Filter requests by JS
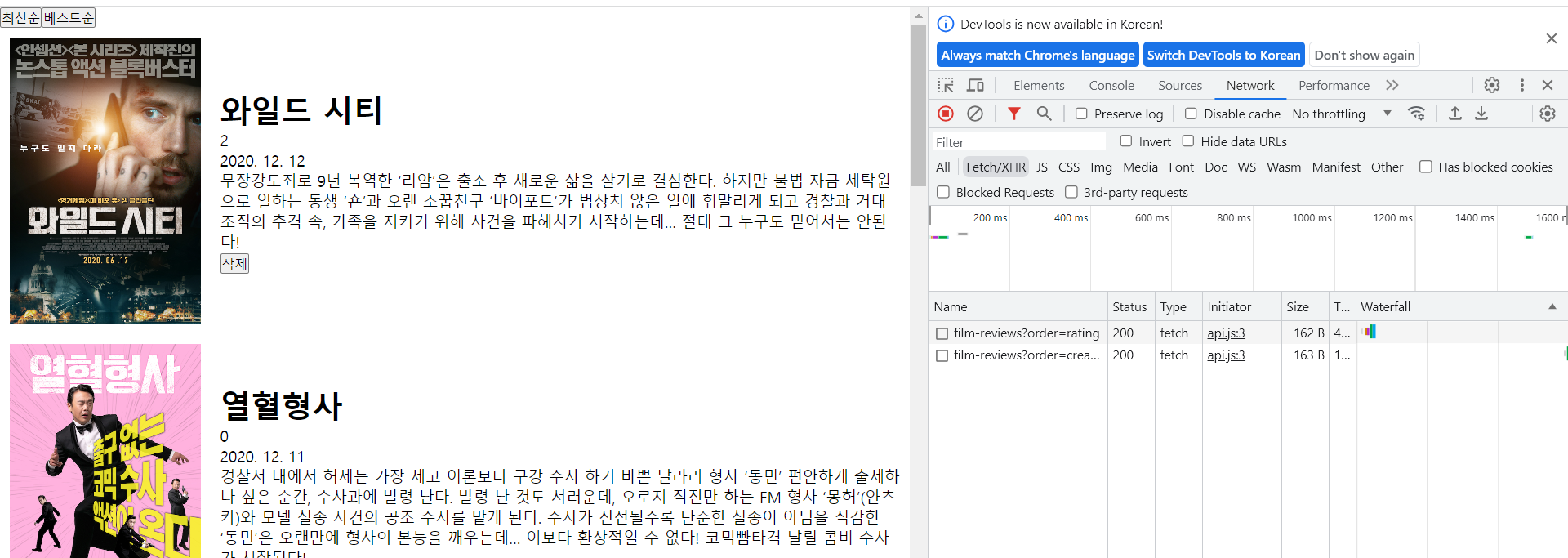 [1042, 167]
